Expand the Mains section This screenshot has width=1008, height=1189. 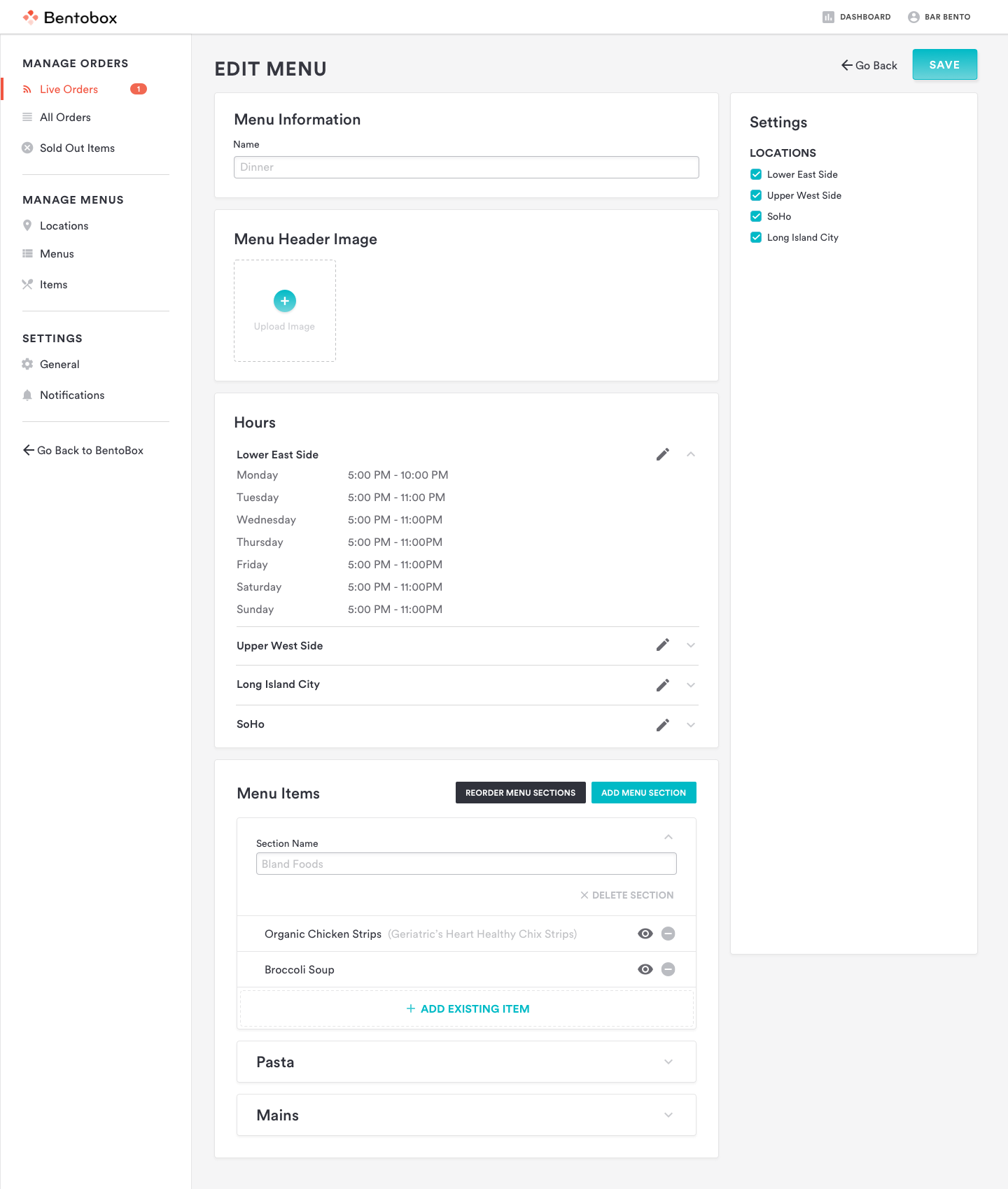pyautogui.click(x=668, y=1115)
